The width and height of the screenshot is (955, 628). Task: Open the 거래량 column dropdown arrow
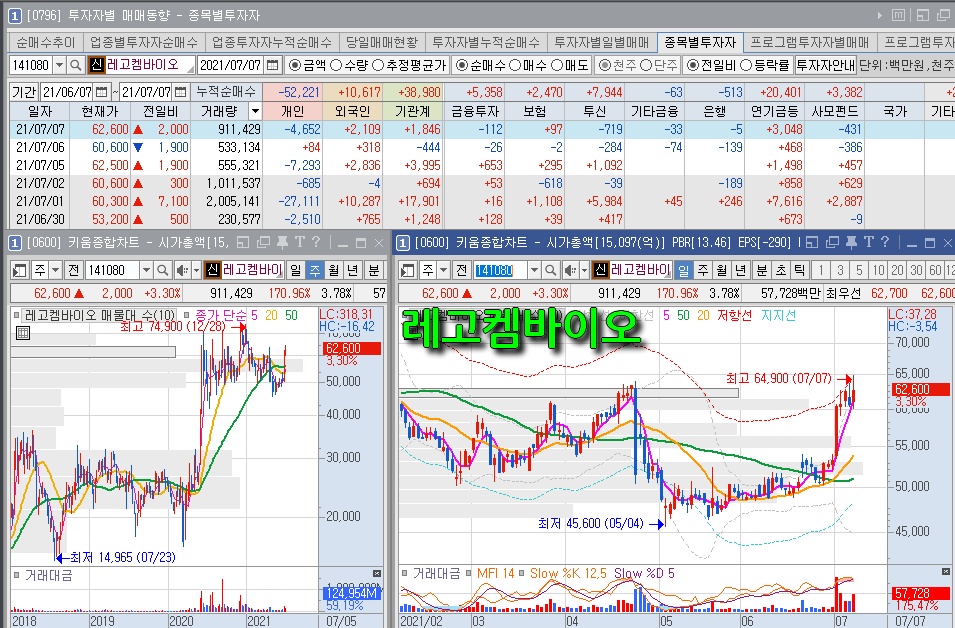click(255, 111)
